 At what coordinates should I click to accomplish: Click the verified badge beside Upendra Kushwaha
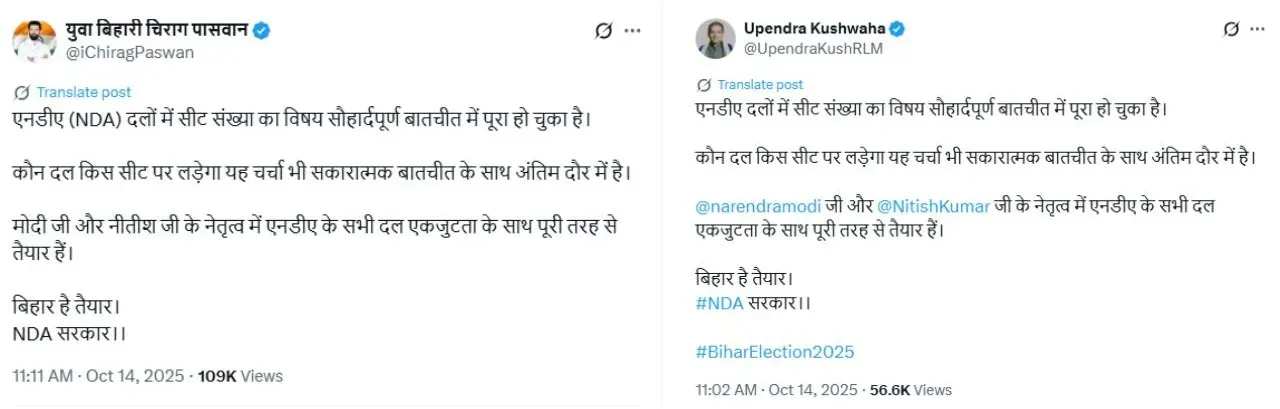(899, 27)
